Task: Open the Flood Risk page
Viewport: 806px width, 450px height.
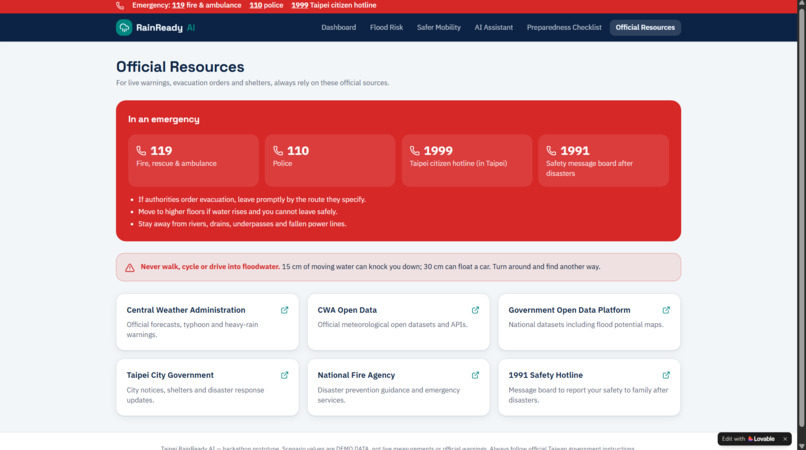Action: [x=387, y=27]
